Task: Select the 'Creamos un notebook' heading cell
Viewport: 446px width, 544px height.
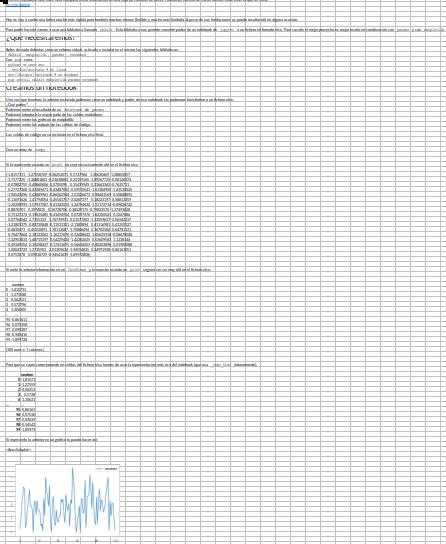Action: [41, 88]
